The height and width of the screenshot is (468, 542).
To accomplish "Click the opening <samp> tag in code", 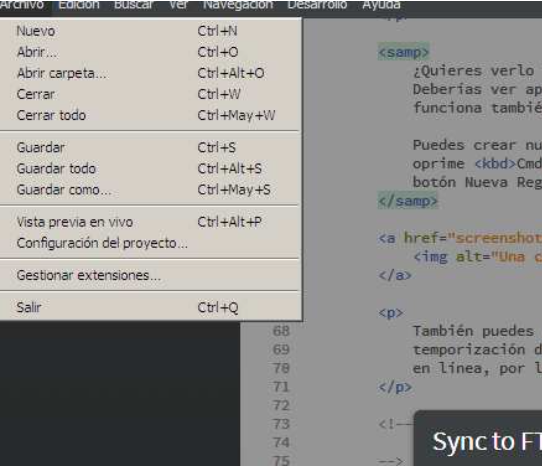I will click(x=403, y=52).
